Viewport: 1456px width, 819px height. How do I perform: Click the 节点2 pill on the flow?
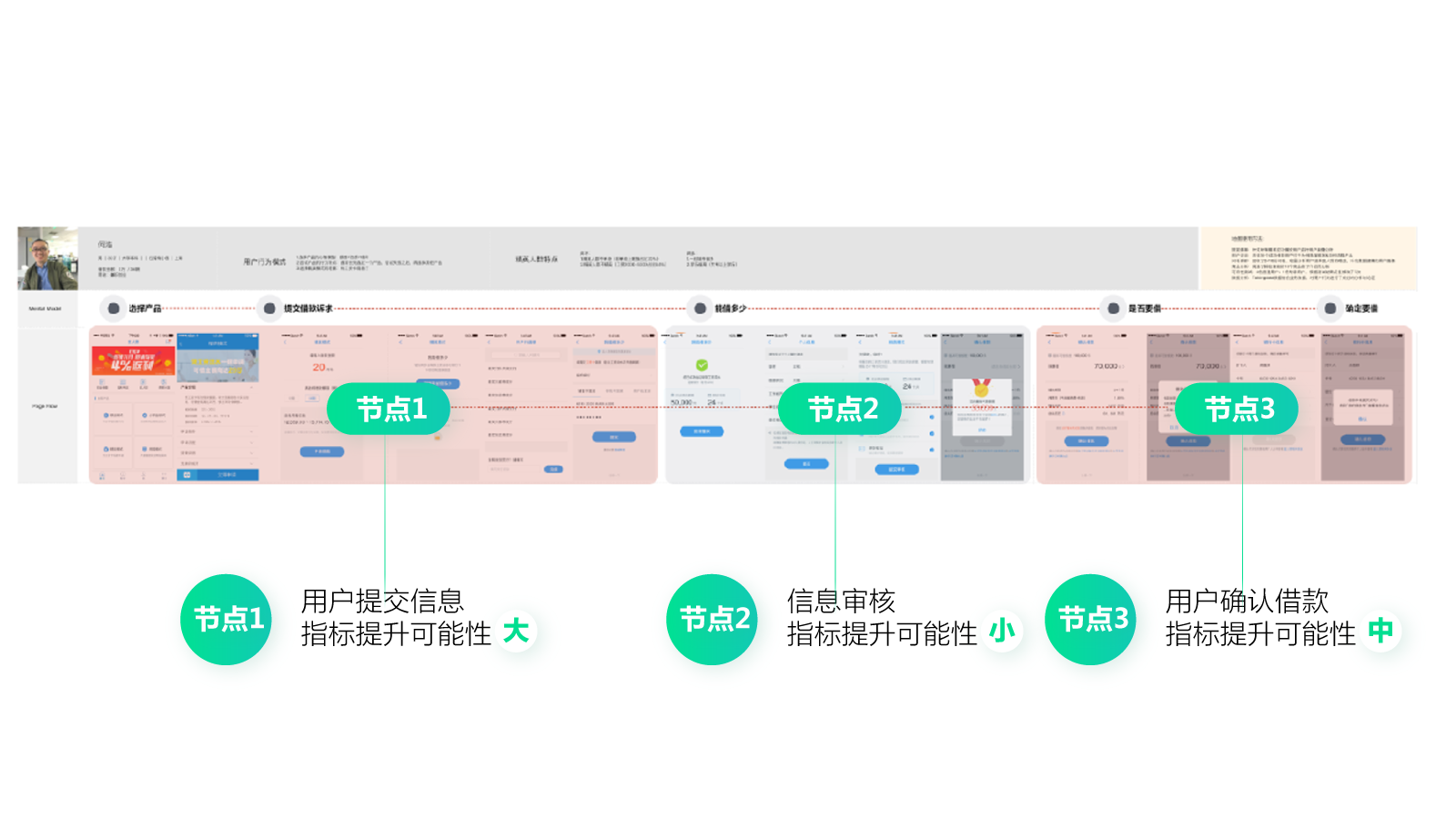click(x=841, y=409)
